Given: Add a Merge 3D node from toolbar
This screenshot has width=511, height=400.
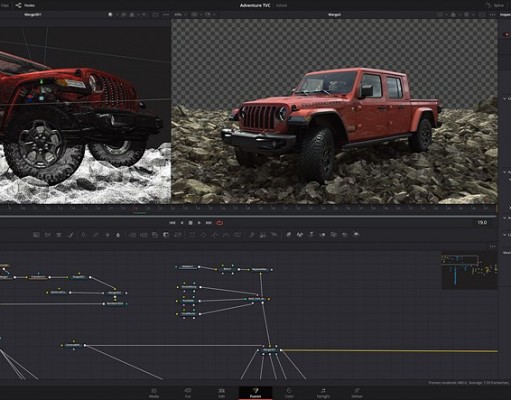Looking at the screenshot, I should [322, 235].
